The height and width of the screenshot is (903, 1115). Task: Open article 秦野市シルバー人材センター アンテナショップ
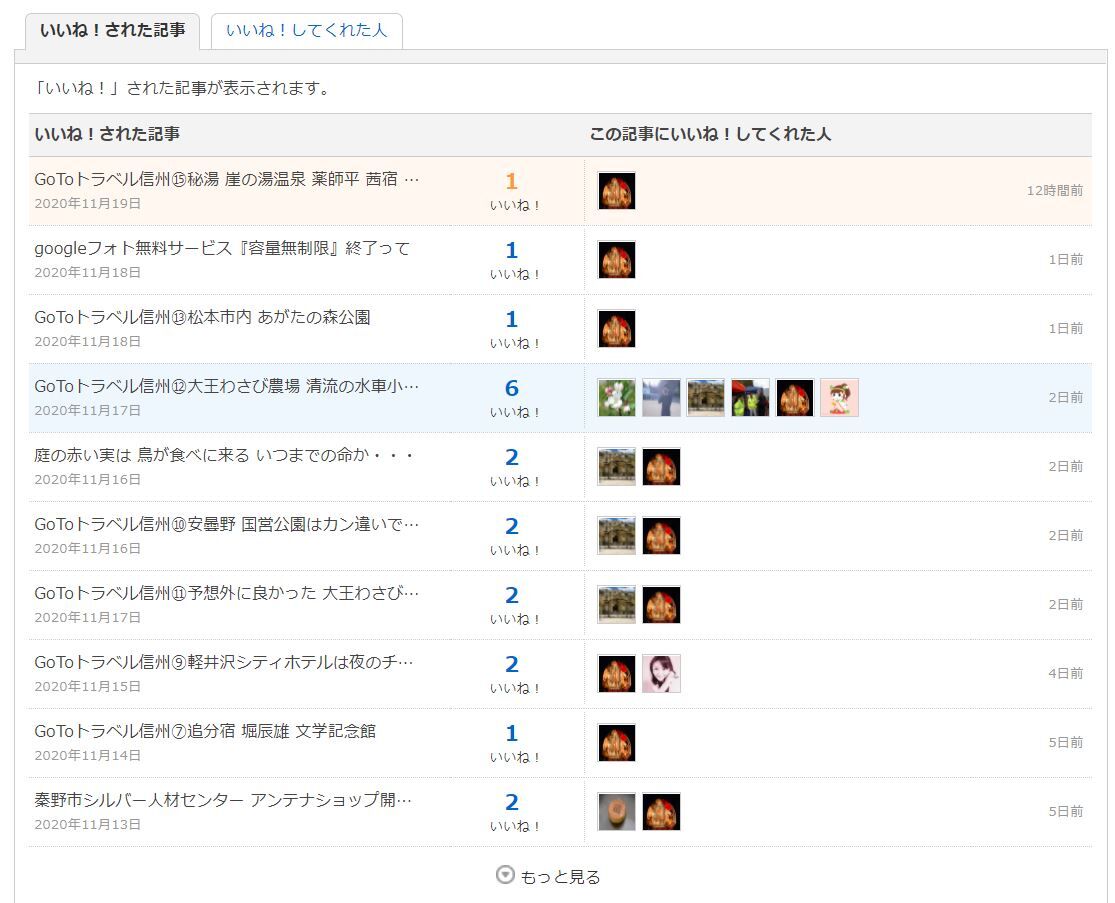click(x=223, y=800)
